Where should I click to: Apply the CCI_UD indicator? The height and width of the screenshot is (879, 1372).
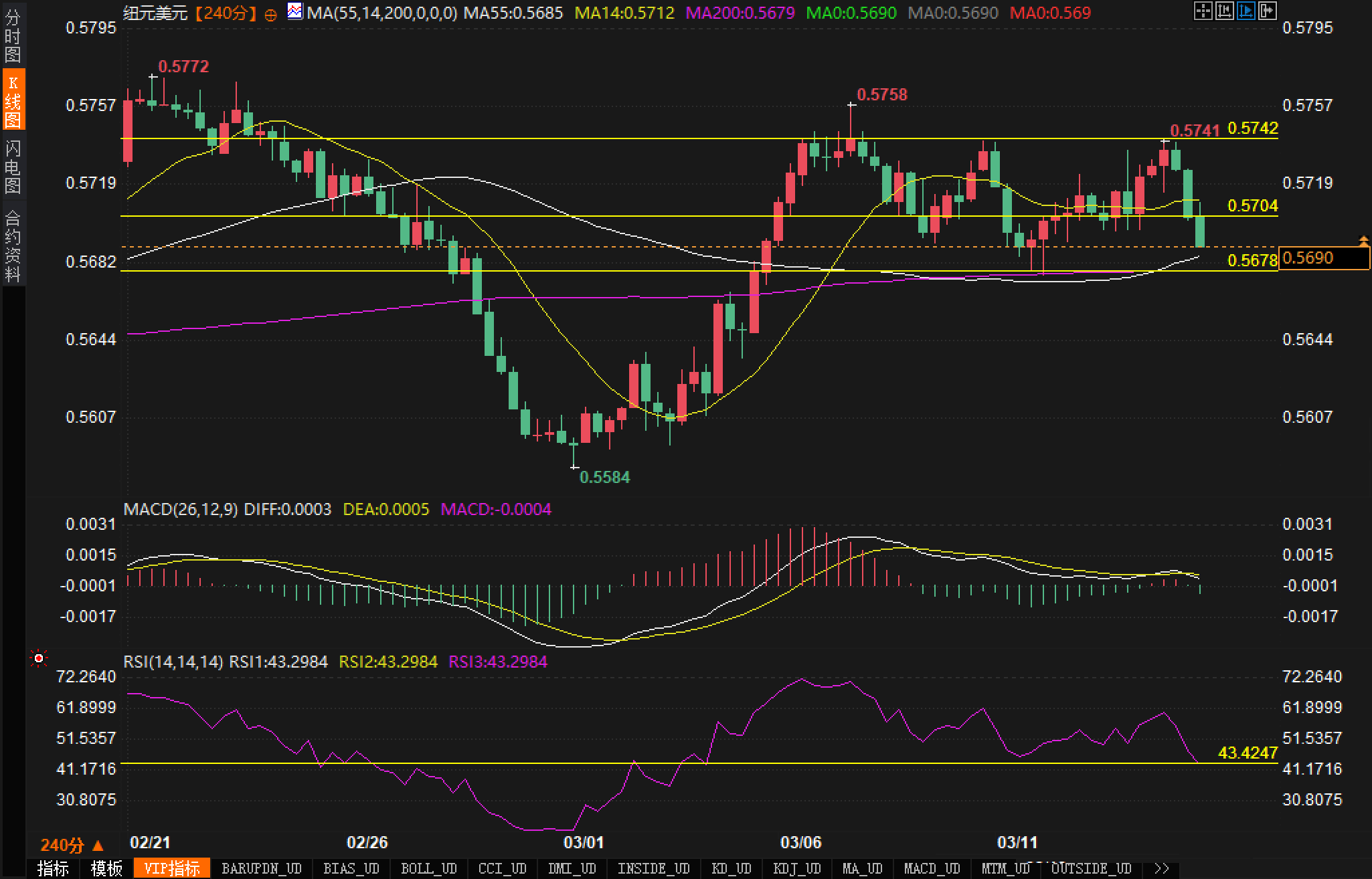point(503,868)
